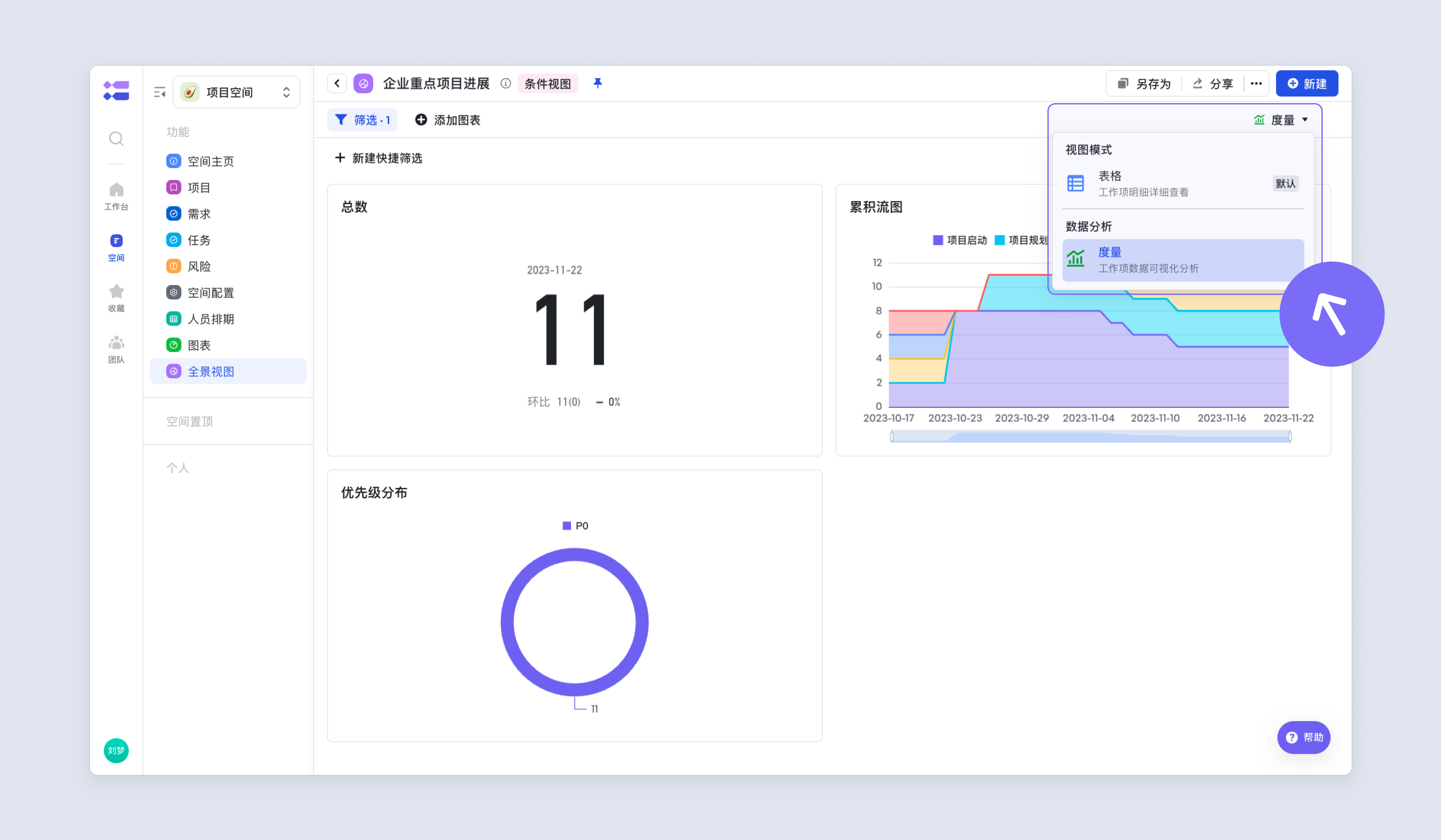1441x840 pixels.
Task: Click the pin icon beside 条件视图
Action: click(598, 83)
